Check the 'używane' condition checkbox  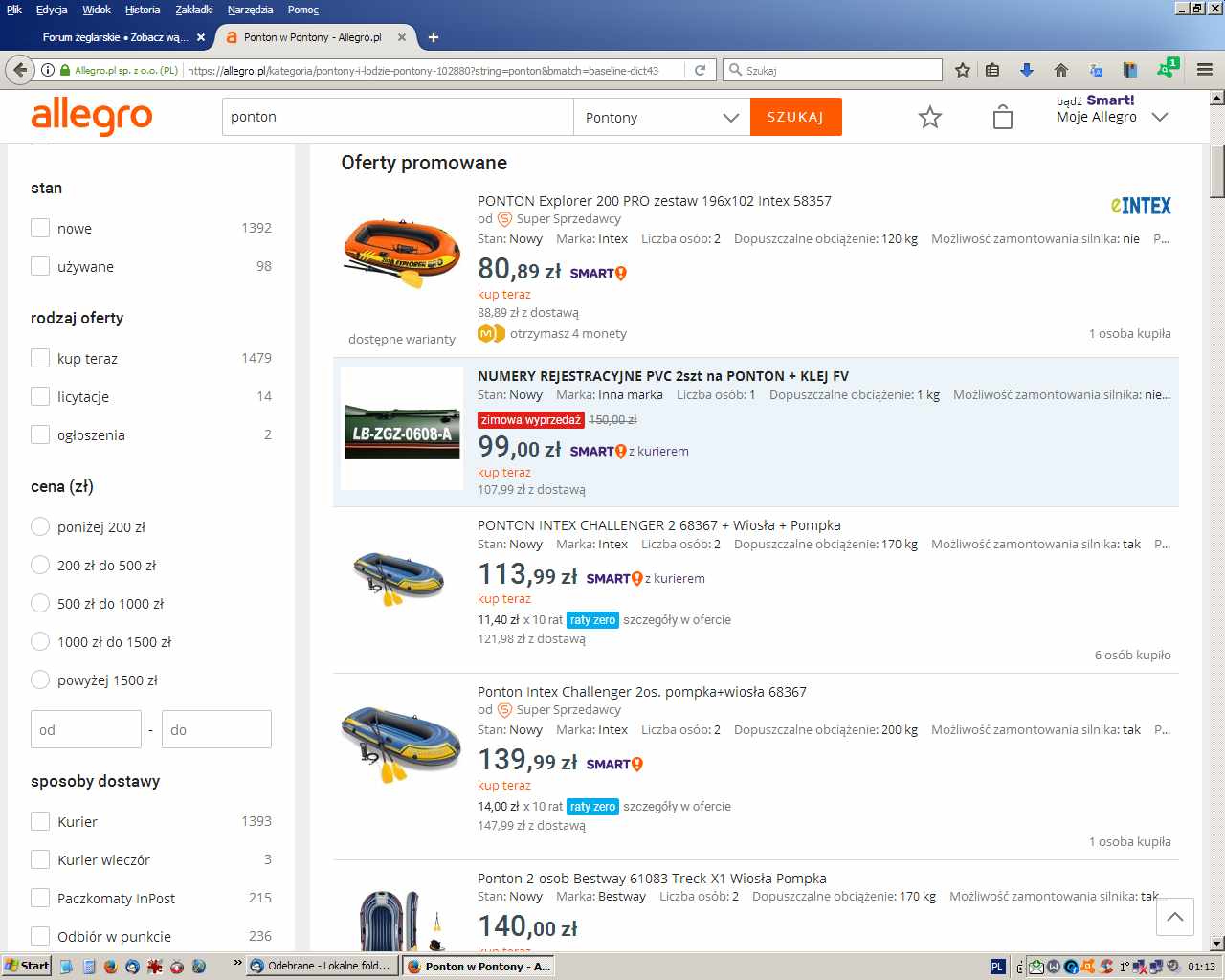click(x=40, y=266)
